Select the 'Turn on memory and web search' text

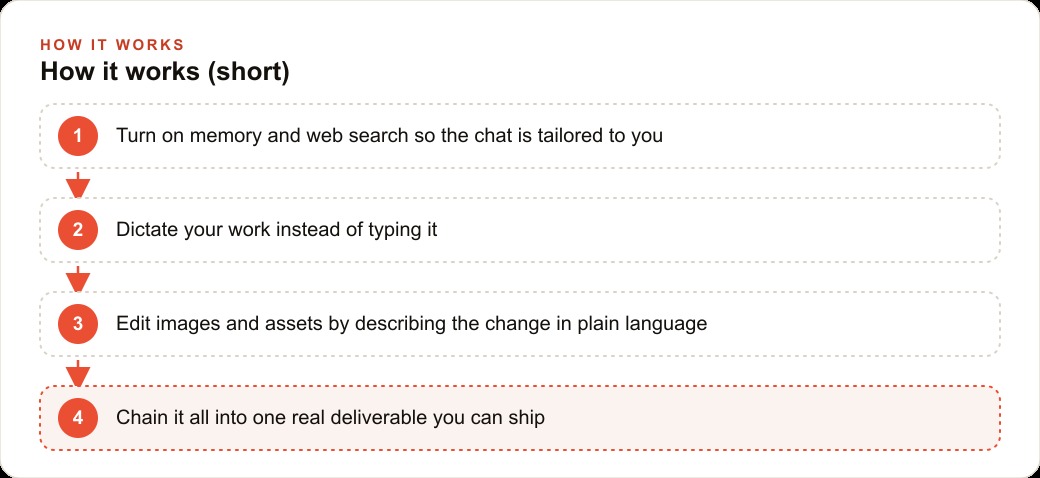[263, 136]
